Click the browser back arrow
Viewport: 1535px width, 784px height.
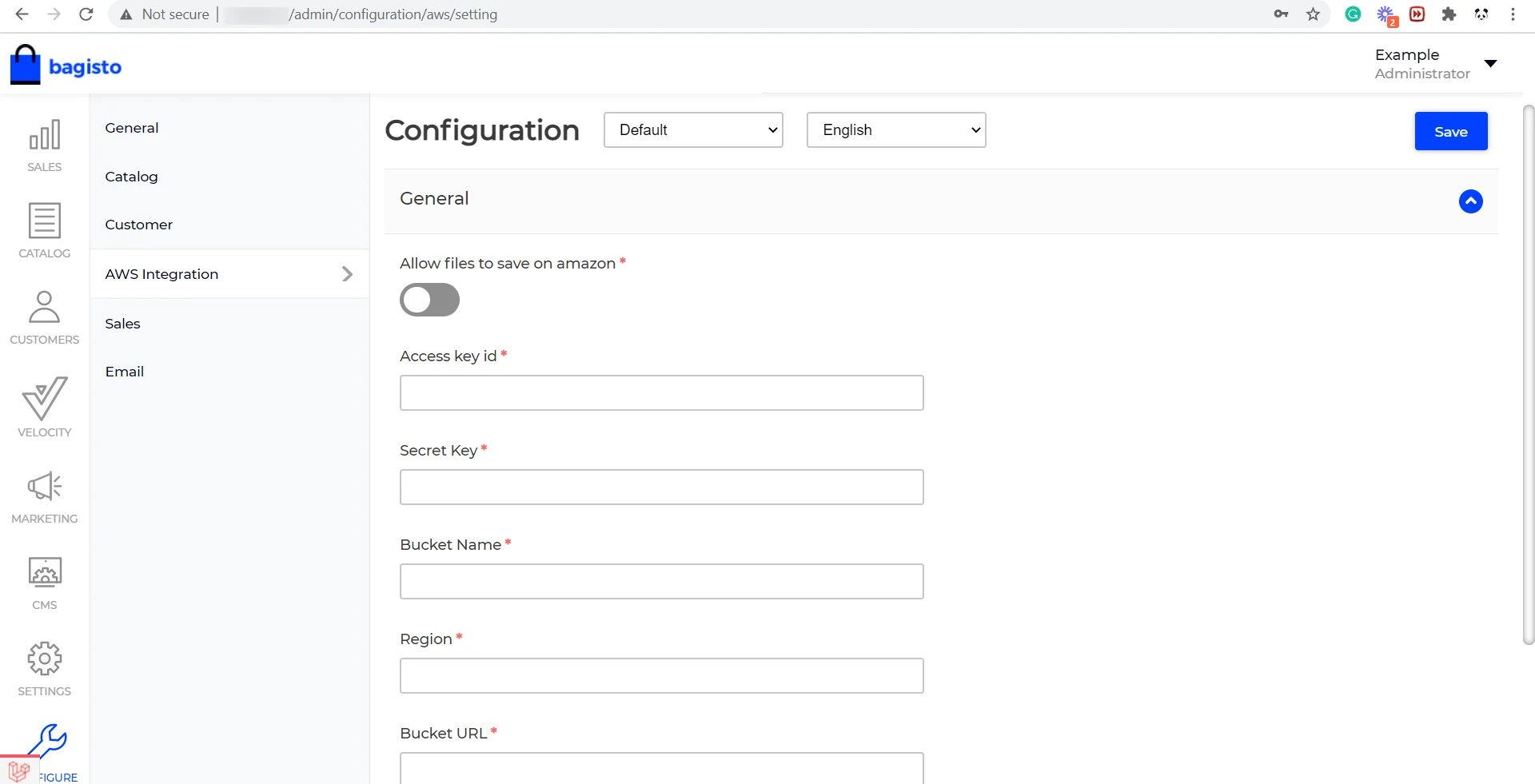[22, 14]
